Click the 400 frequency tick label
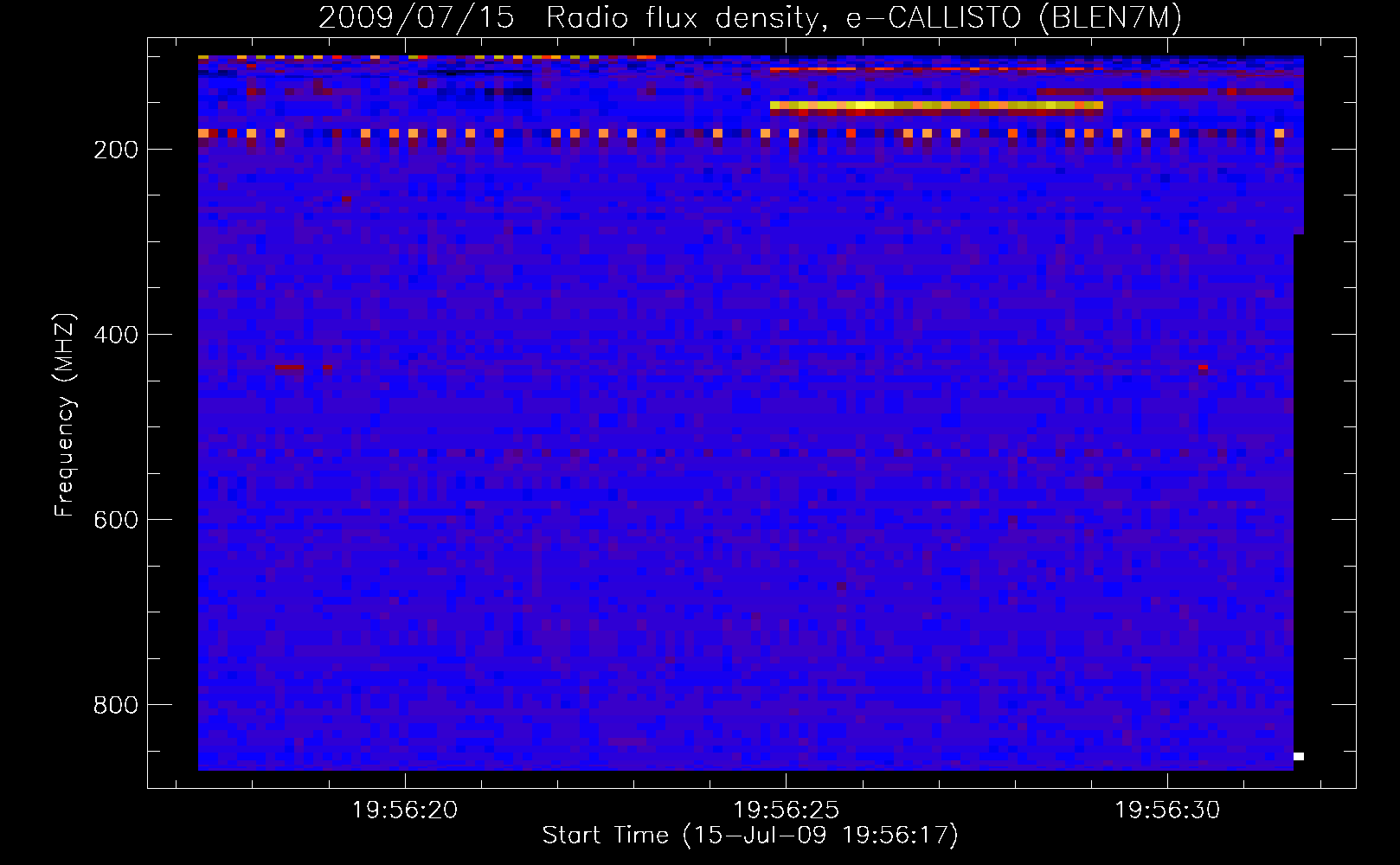 tap(116, 335)
